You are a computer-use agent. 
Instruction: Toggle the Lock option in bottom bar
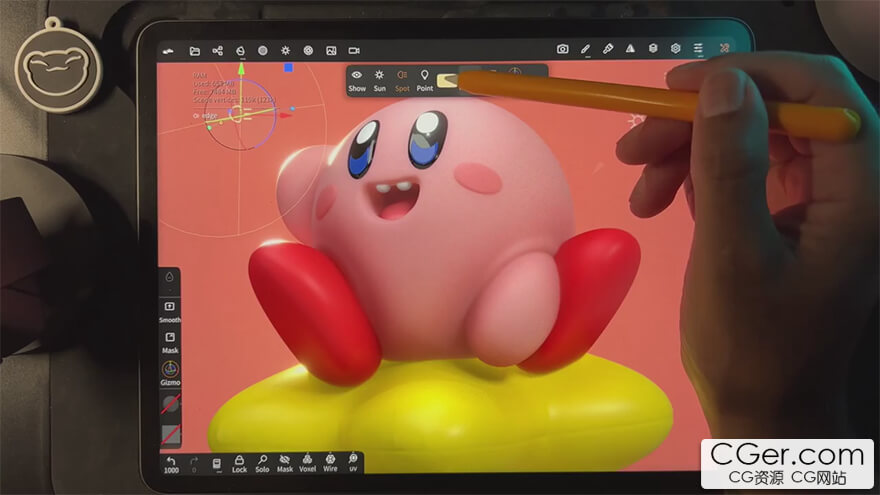239,462
